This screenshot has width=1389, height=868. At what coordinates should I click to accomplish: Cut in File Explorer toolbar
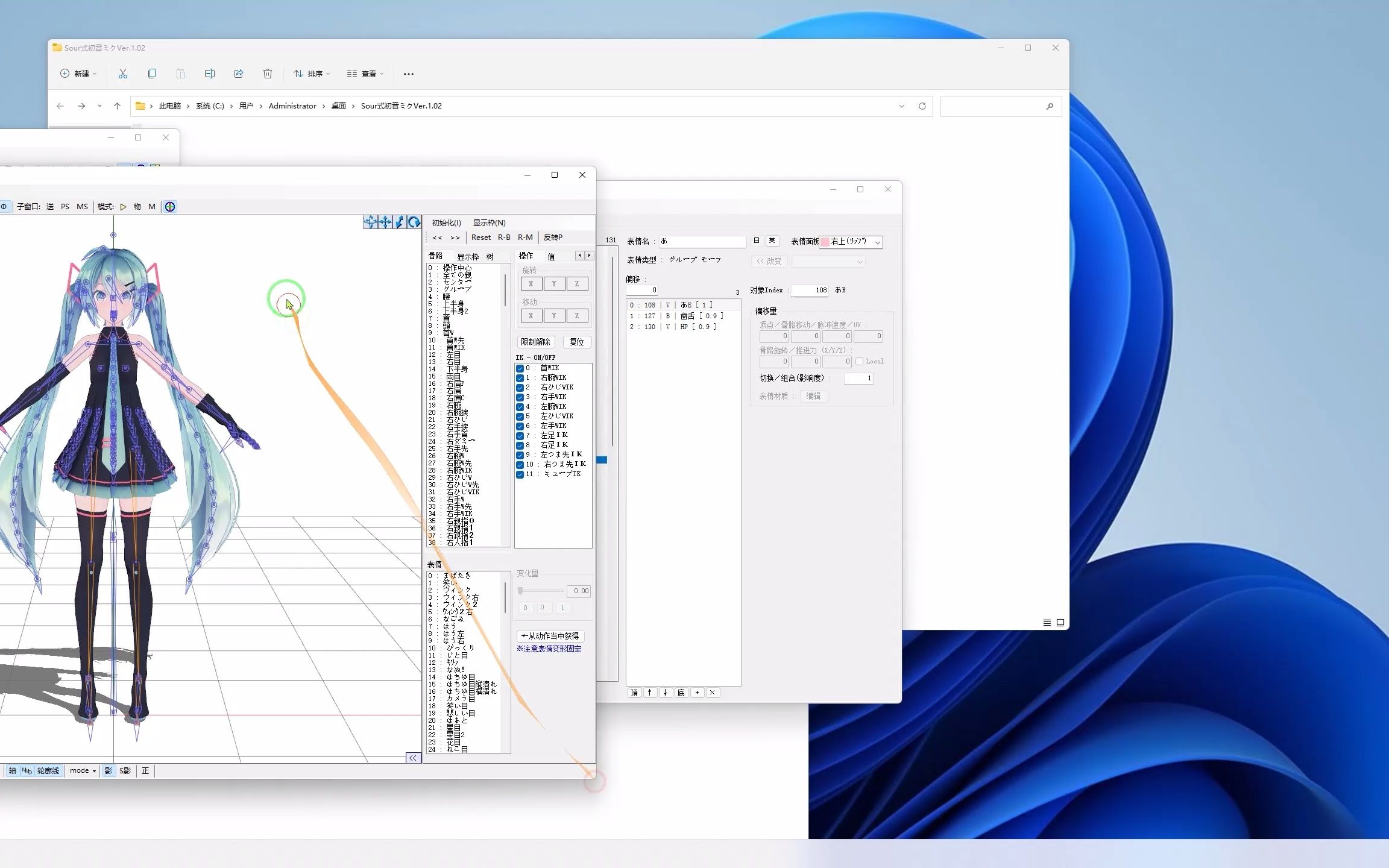pos(123,74)
